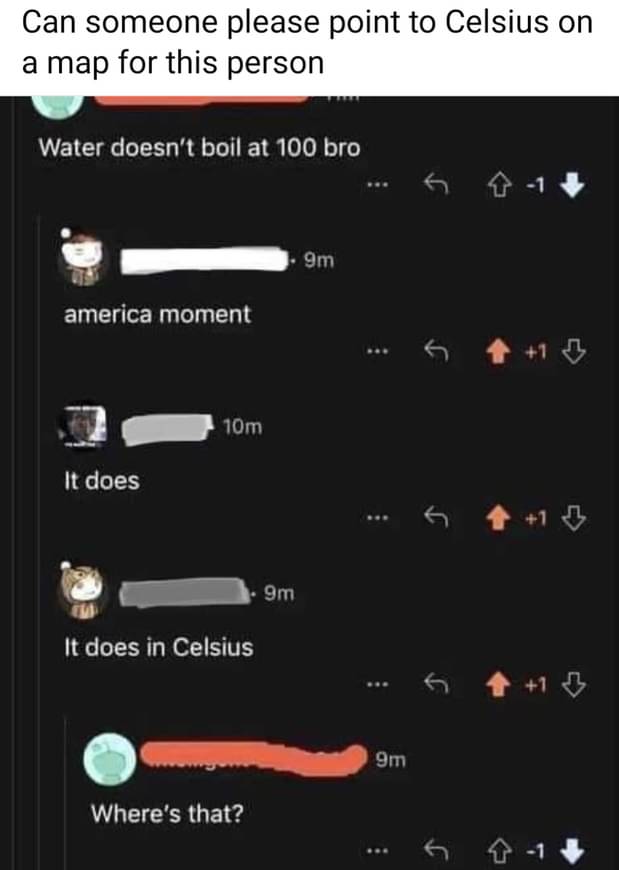Open profile picture of "It does" commenter
This screenshot has height=870, width=619.
coord(83,425)
